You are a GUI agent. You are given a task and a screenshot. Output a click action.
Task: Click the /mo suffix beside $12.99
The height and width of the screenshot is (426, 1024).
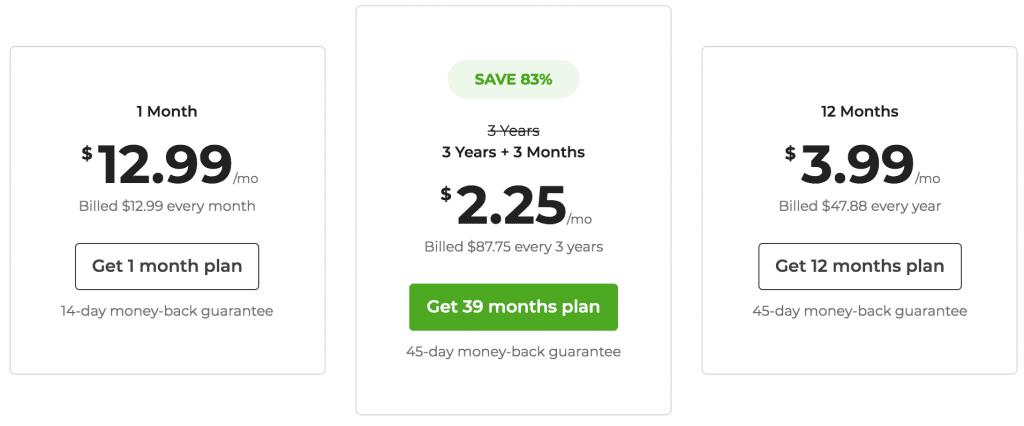(246, 179)
